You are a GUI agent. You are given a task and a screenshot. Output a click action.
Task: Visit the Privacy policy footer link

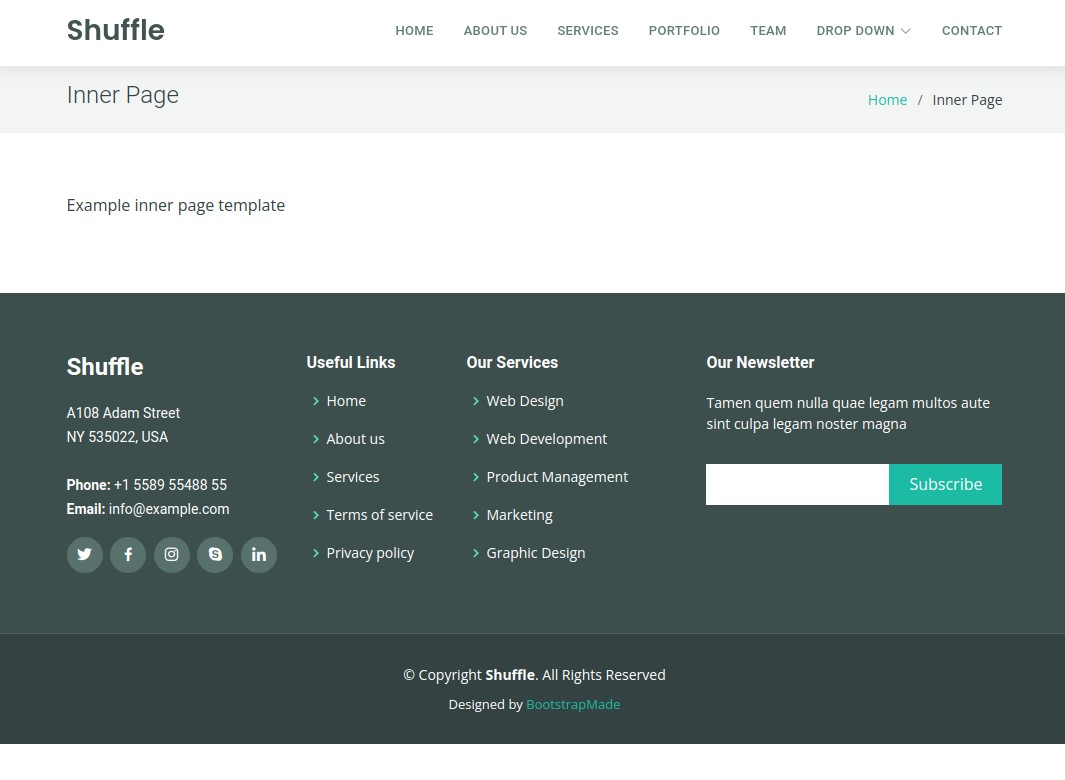(x=370, y=553)
